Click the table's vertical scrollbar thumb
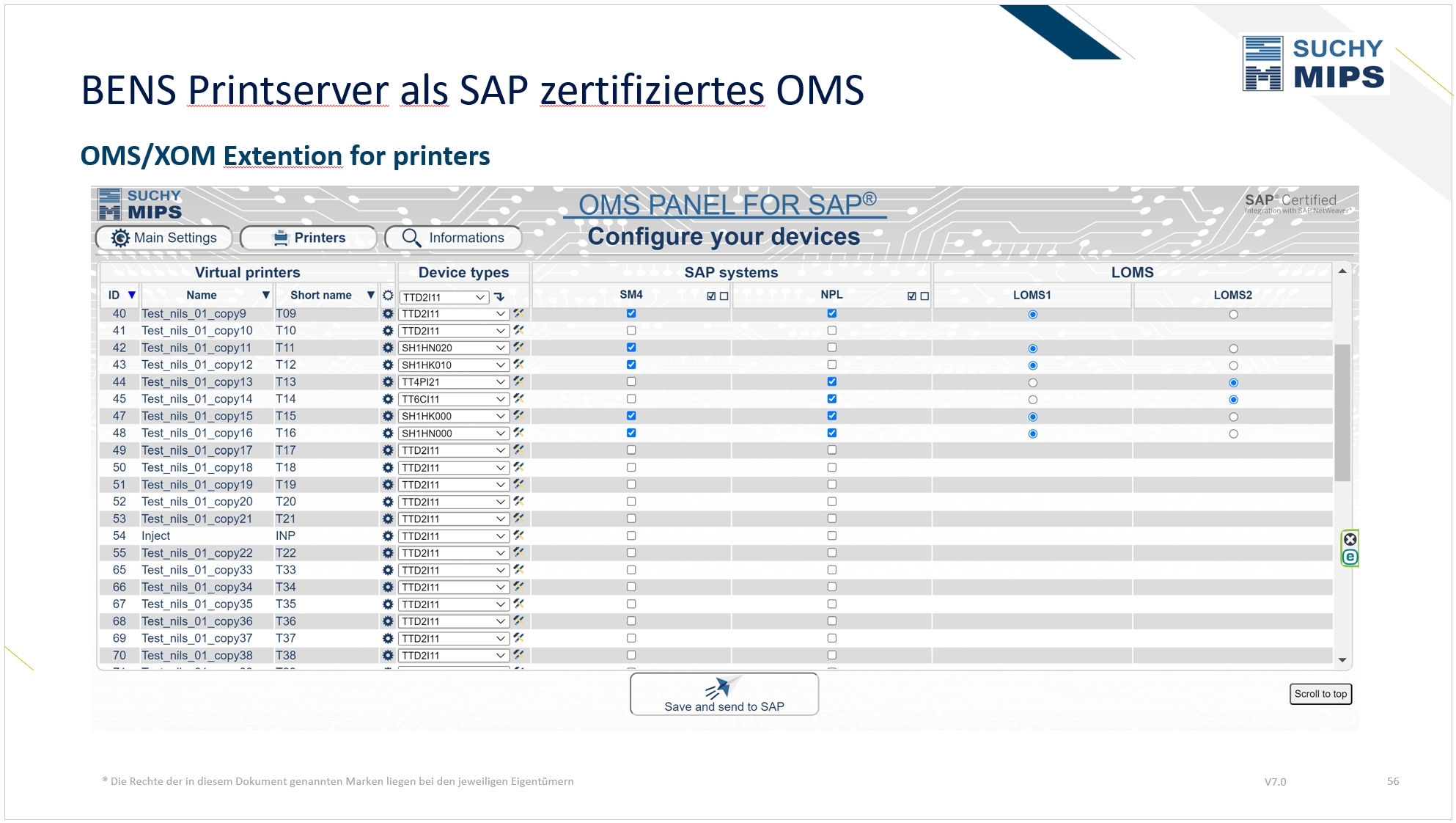 (x=1342, y=412)
